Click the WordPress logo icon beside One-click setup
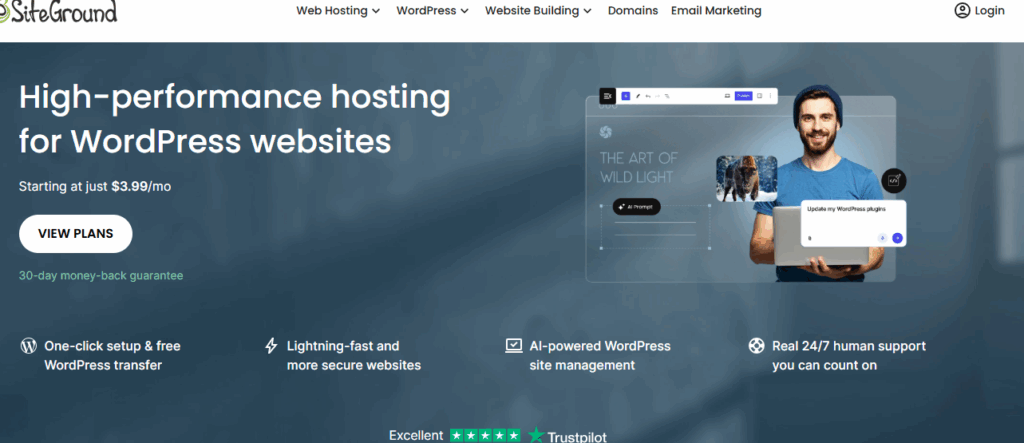The width and height of the screenshot is (1024, 443). tap(29, 346)
